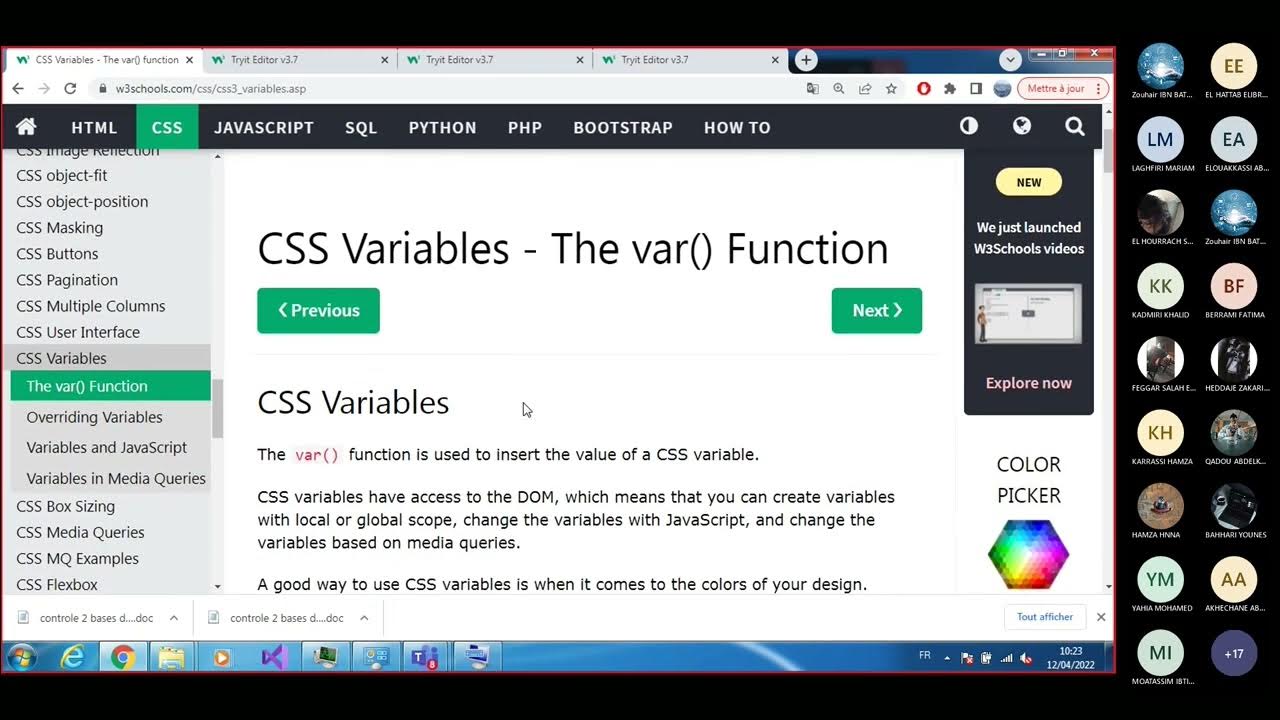Screen dimensions: 1280x720
Task: Click browser forward arrow
Action: pos(43,88)
